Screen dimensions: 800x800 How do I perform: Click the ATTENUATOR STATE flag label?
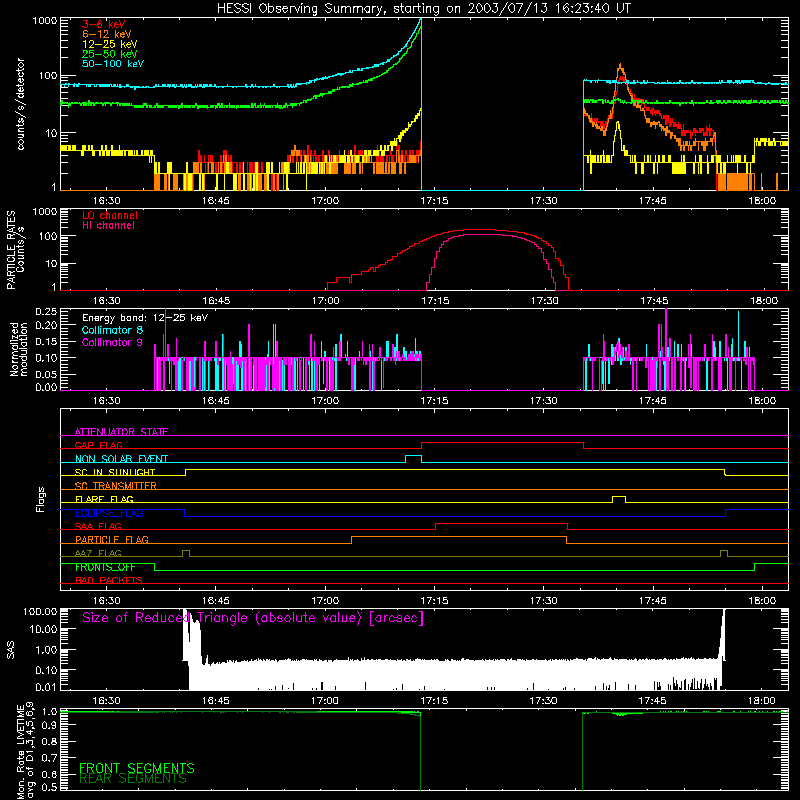[x=121, y=432]
